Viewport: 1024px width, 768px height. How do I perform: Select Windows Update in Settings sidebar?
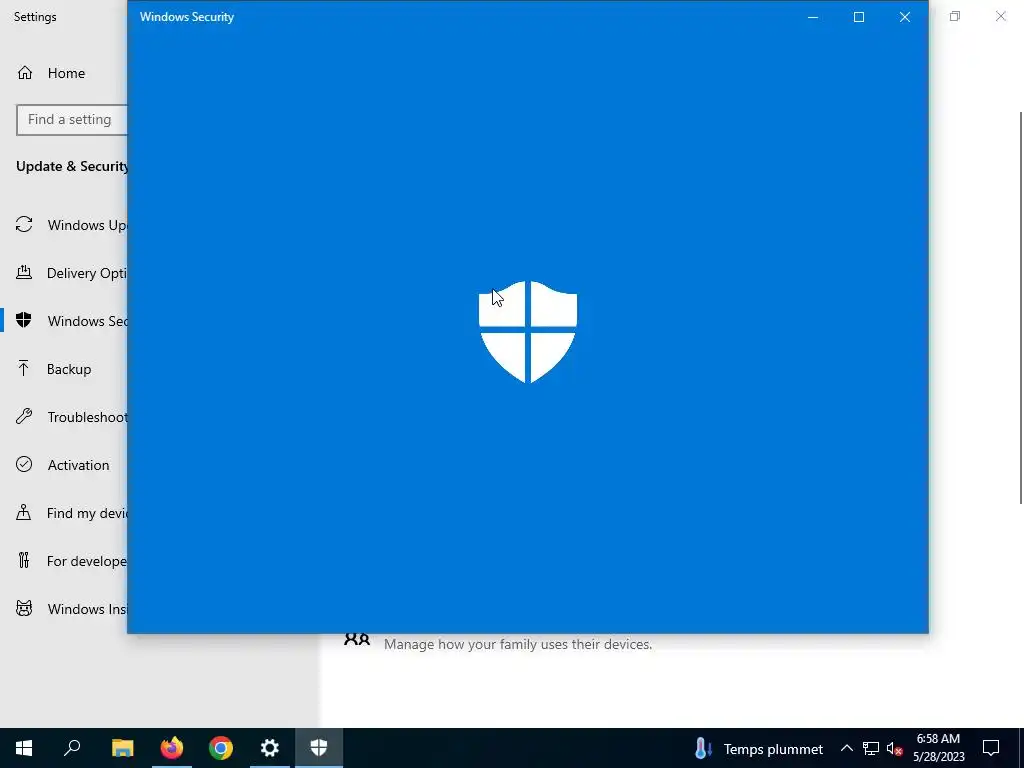(x=63, y=225)
